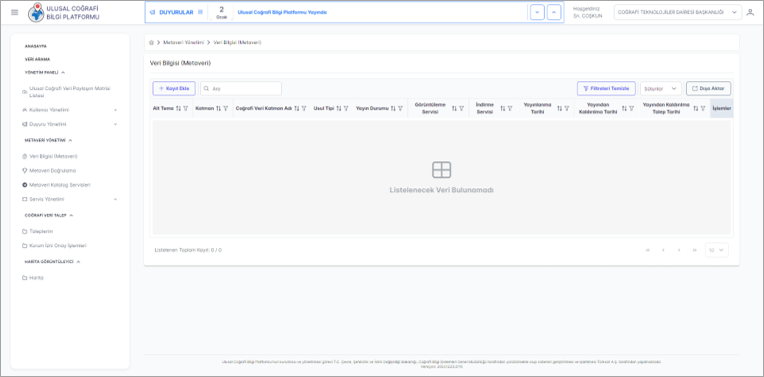Sort by Usul Tipi column

pos(339,108)
